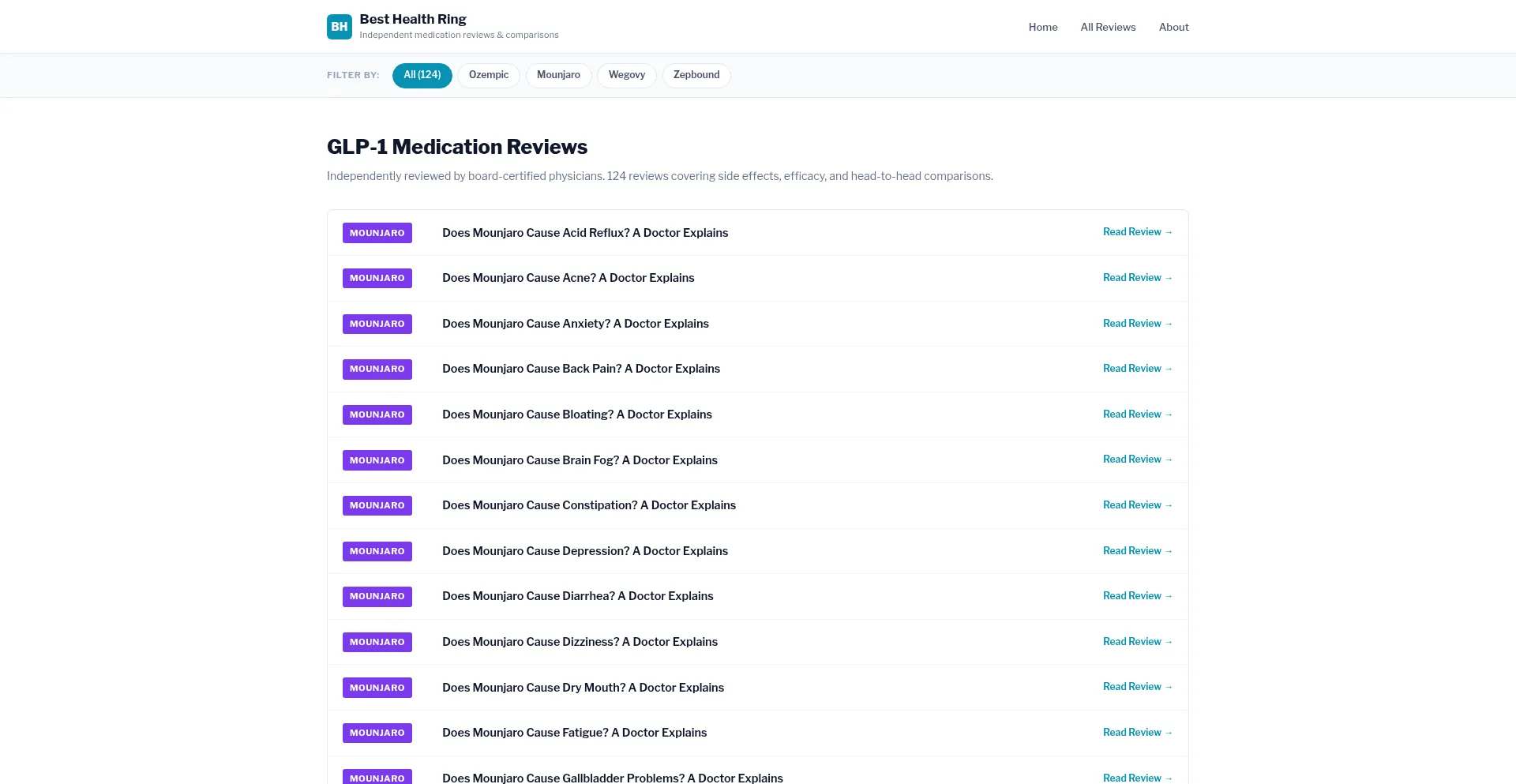
Task: Read Review for Mounjaro Fatigue
Action: pyautogui.click(x=1138, y=733)
